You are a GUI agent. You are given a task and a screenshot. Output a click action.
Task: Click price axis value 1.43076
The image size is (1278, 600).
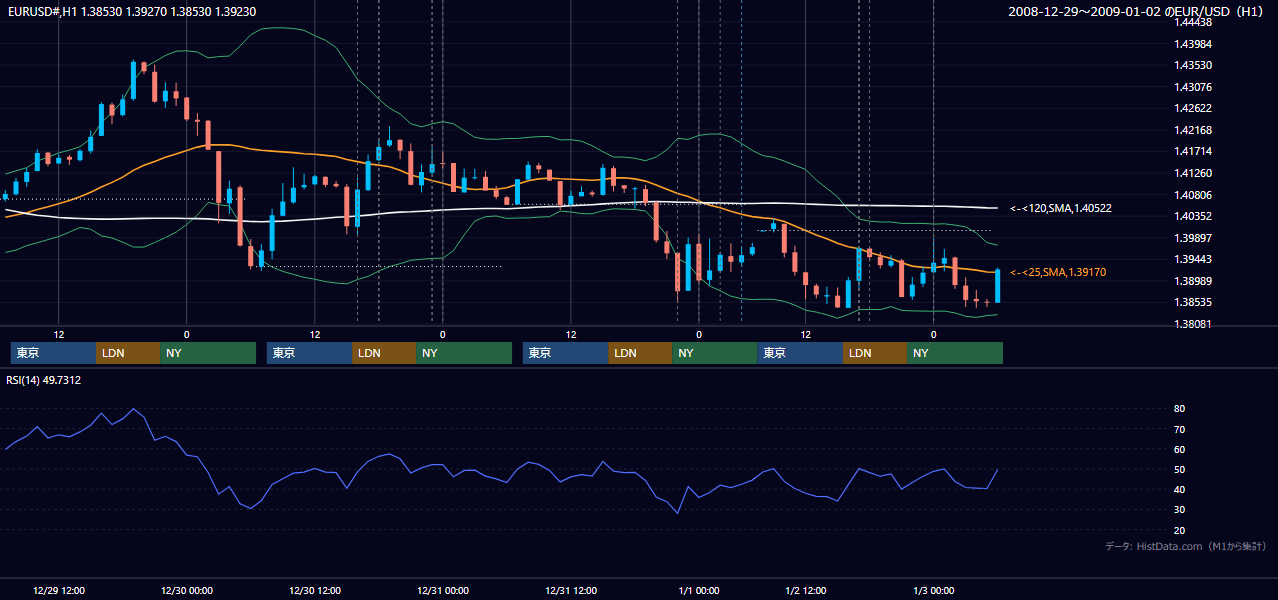point(1193,87)
